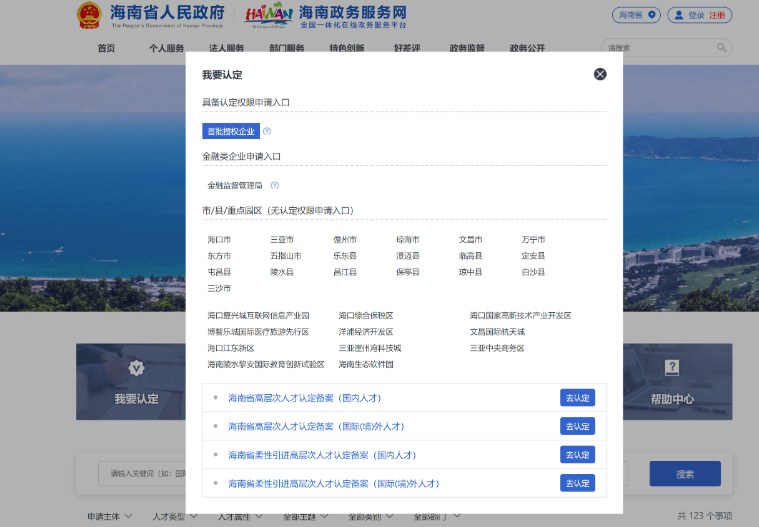Click the search magnifier icon in header
Screen dimensions: 759x527
[722, 47]
